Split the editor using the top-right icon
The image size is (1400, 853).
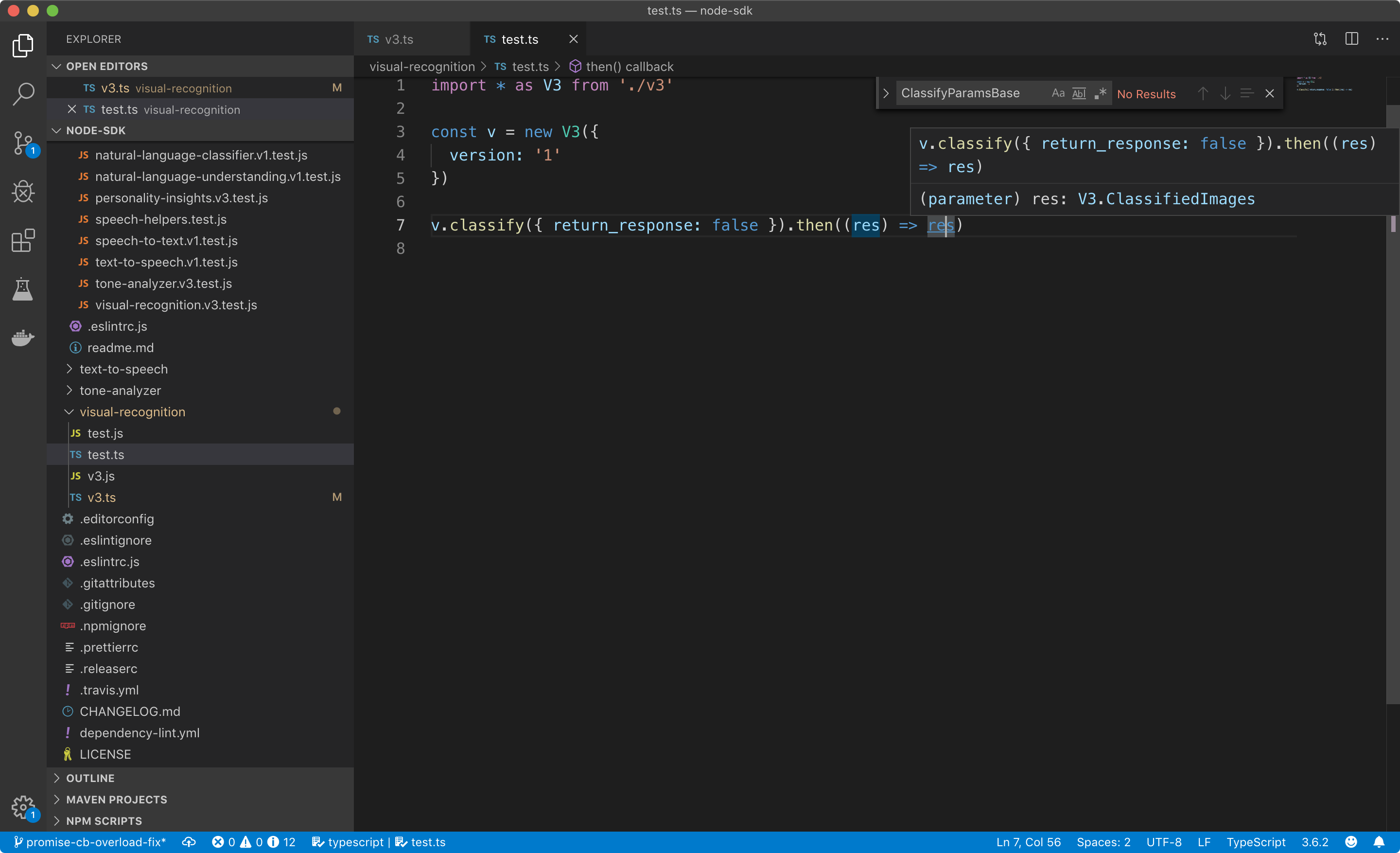[1352, 38]
